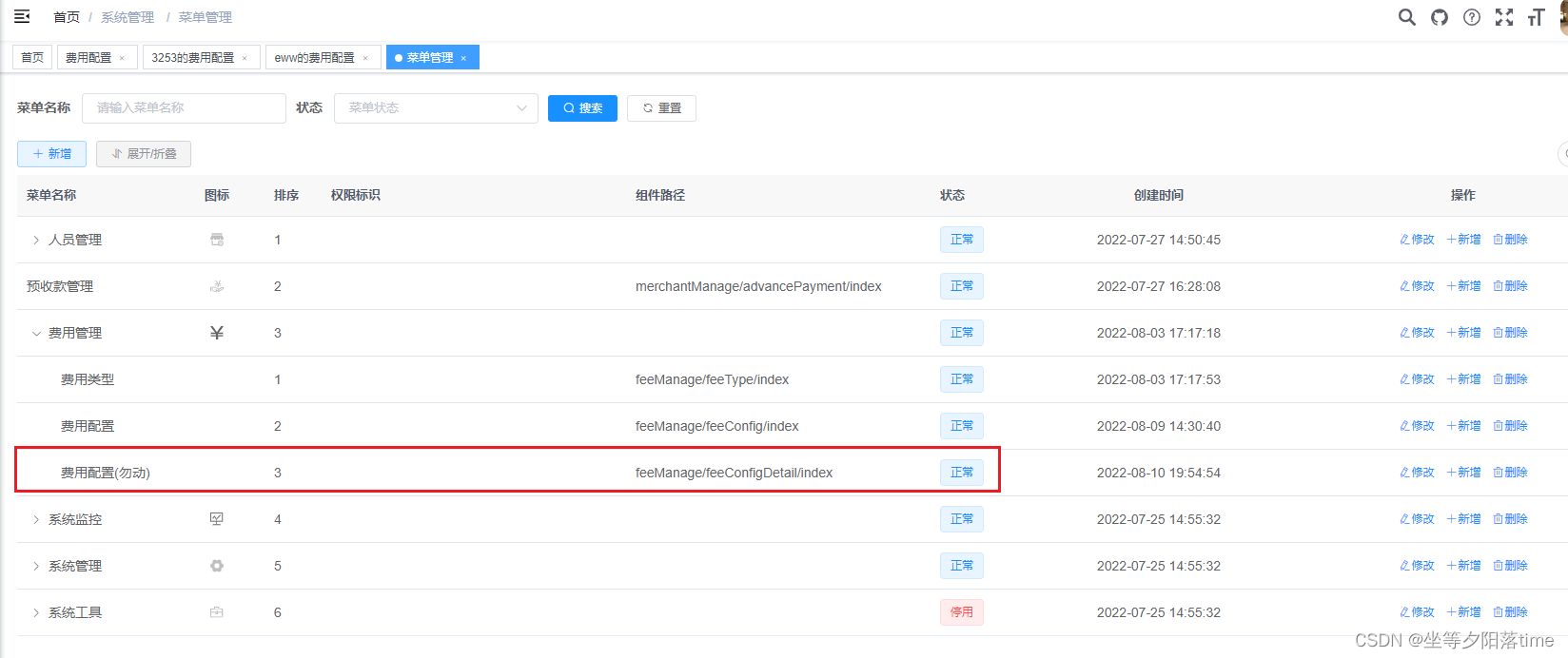1568x658 pixels.
Task: Close the 费用配置 tab
Action: [x=122, y=58]
